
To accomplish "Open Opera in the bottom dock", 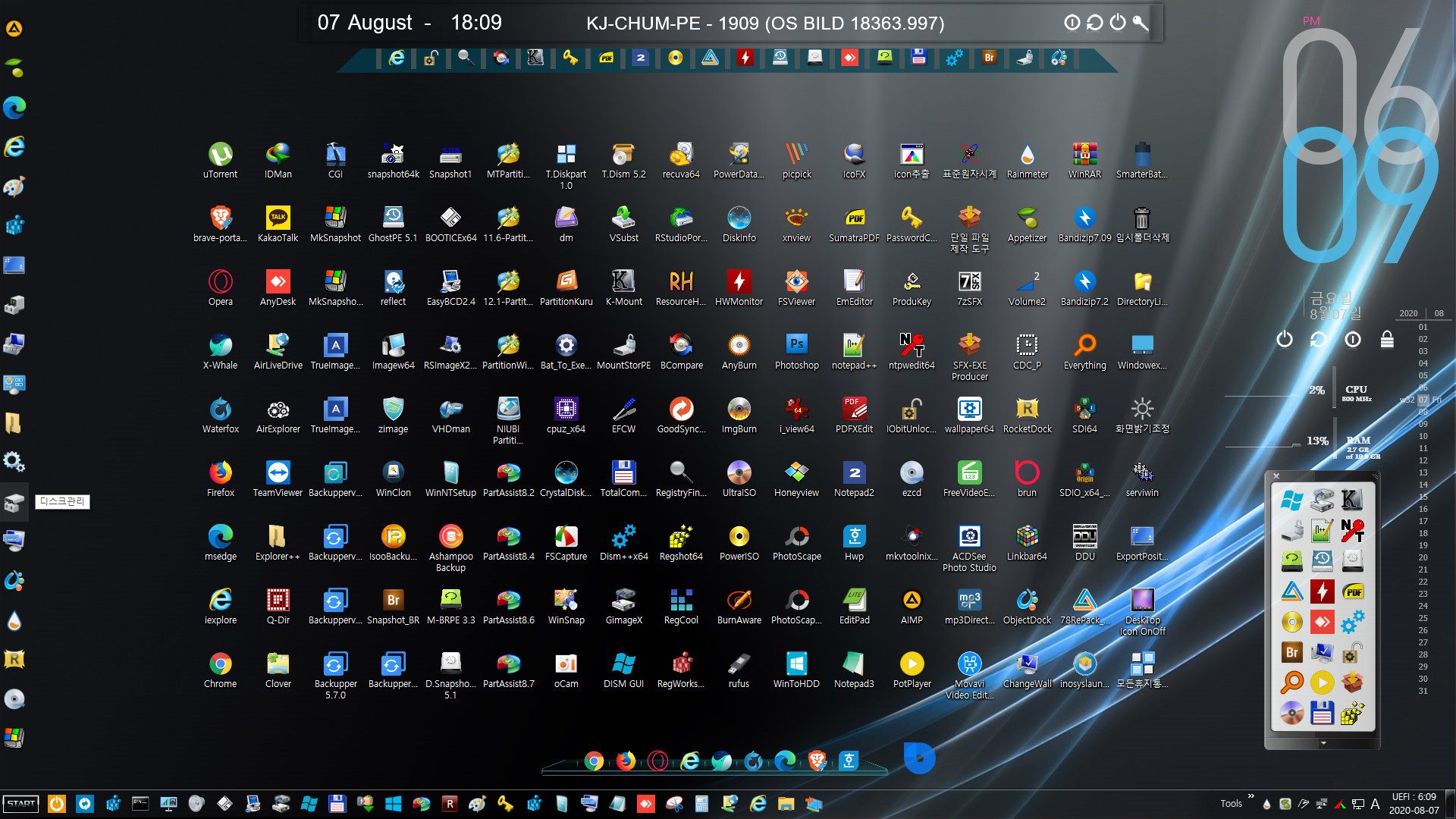I will tap(657, 761).
